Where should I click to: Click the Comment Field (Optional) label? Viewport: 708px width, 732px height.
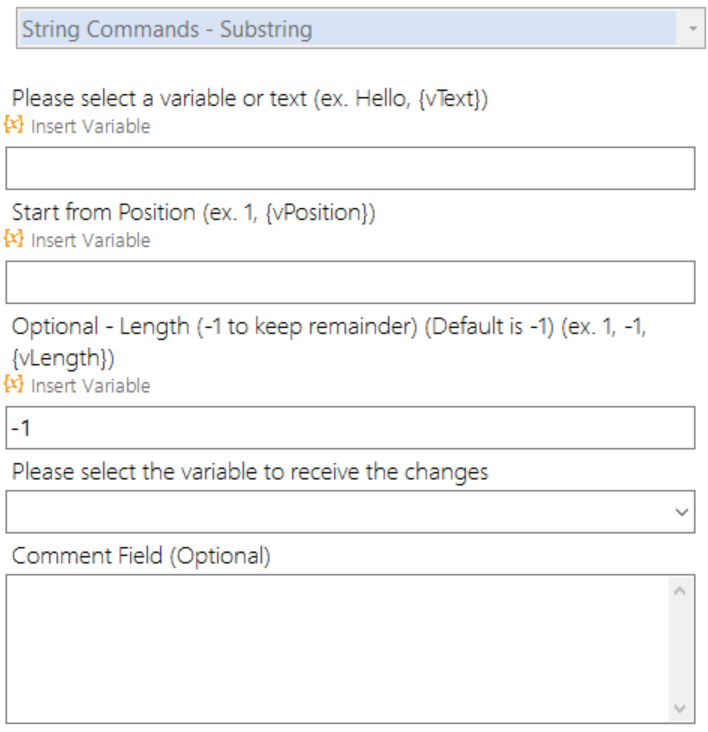coord(141,556)
